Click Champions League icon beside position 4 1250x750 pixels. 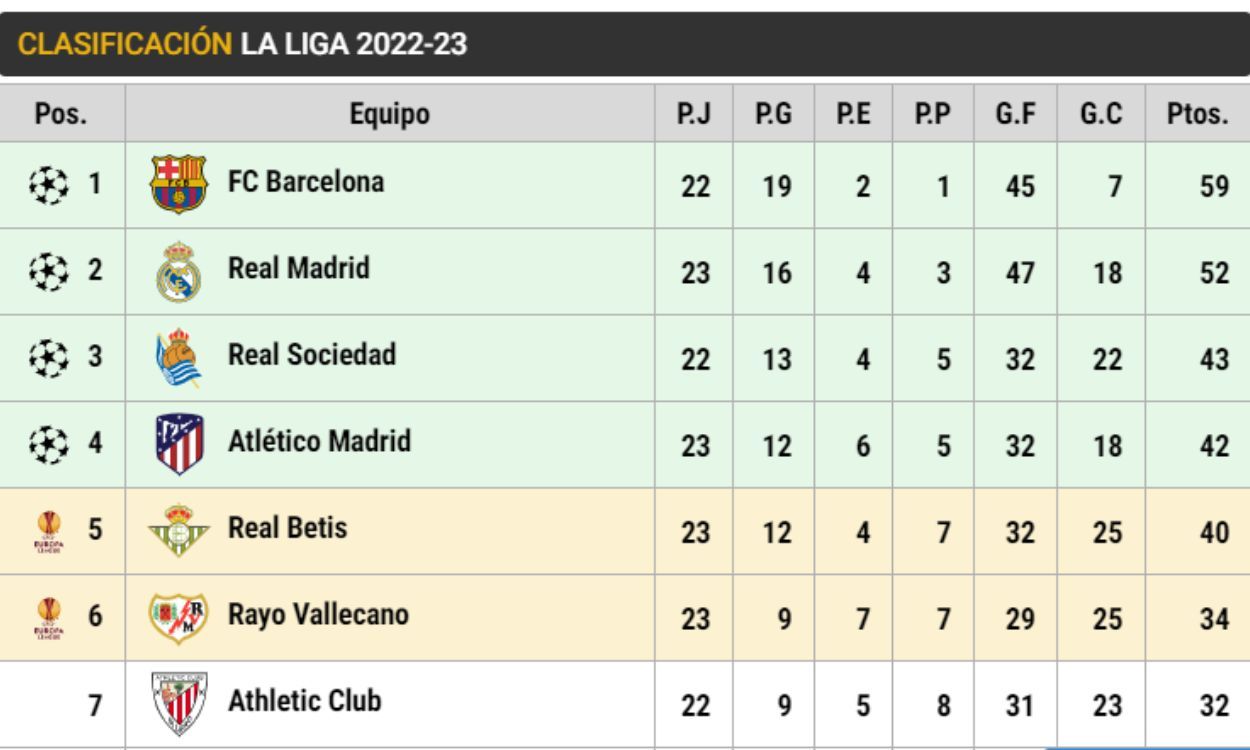[x=48, y=444]
